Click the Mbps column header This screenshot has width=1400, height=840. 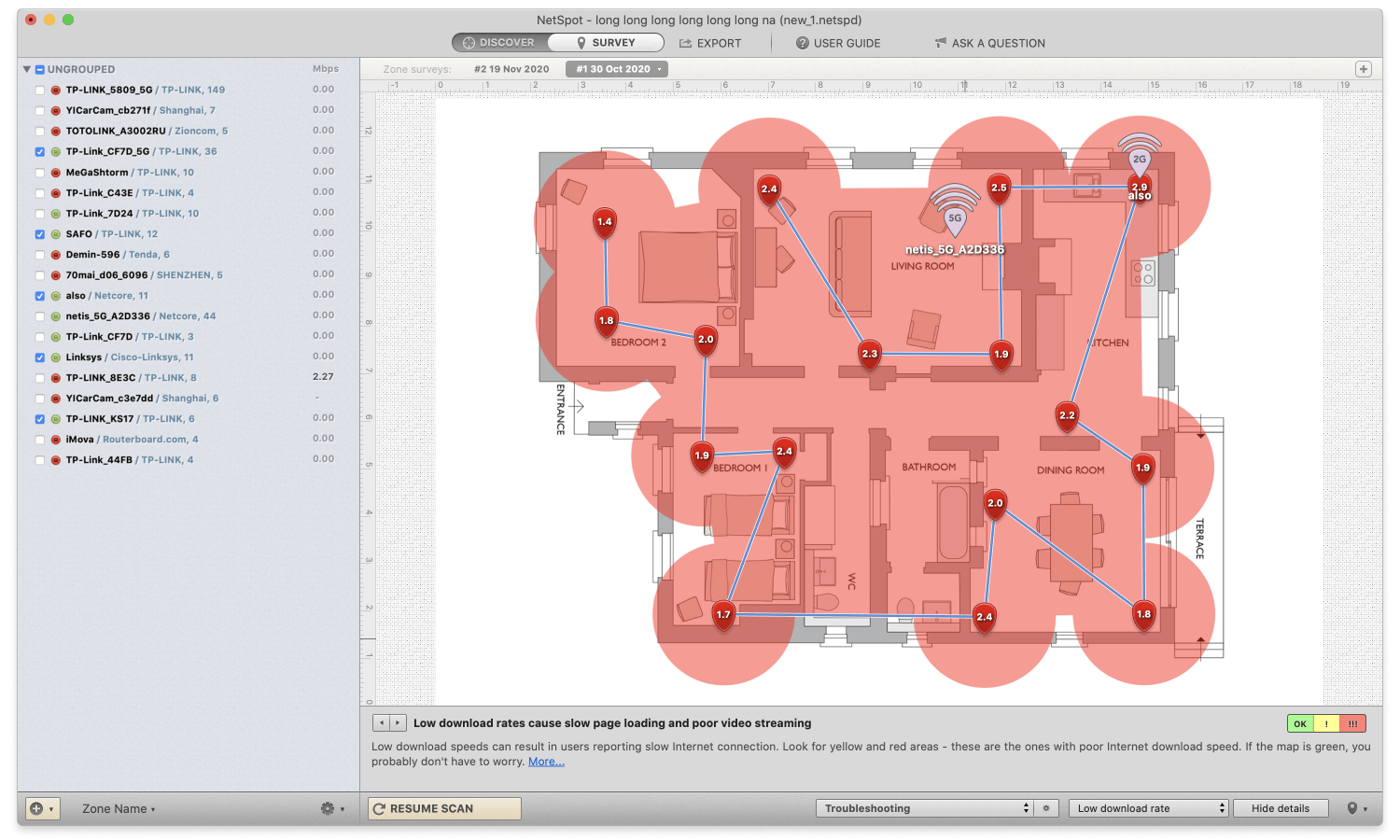(x=326, y=69)
